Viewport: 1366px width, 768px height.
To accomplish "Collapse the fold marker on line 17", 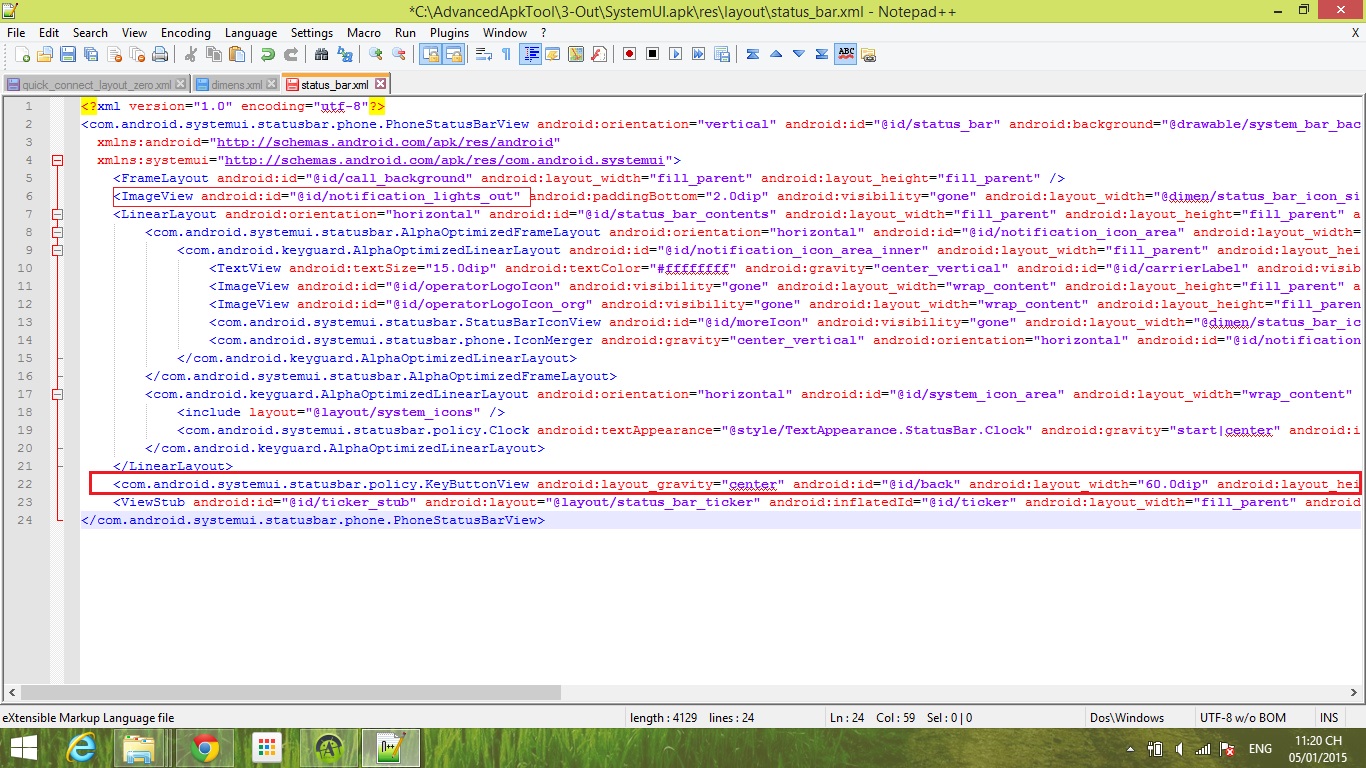I will pos(57,394).
